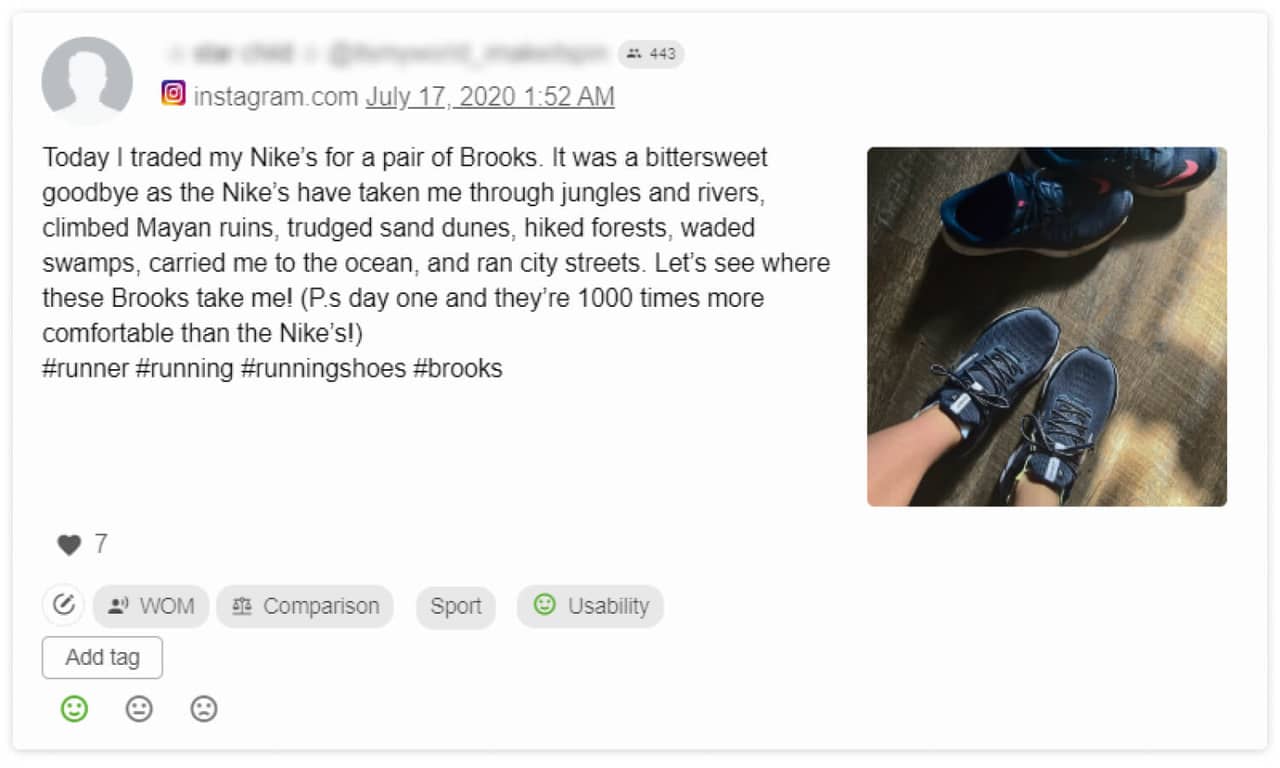Screen dimensions: 1280x768
Task: Click the audience reach icon showing 443
Action: (635, 54)
